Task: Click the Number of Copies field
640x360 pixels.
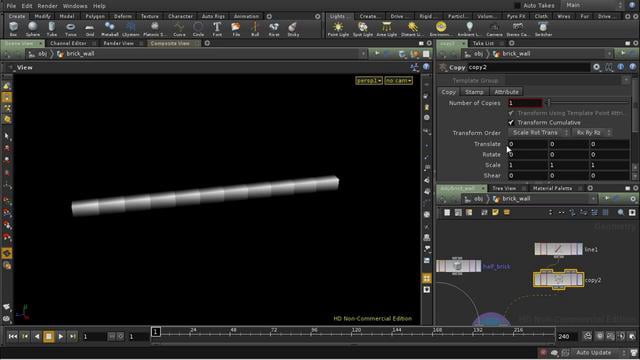Action: coord(525,103)
